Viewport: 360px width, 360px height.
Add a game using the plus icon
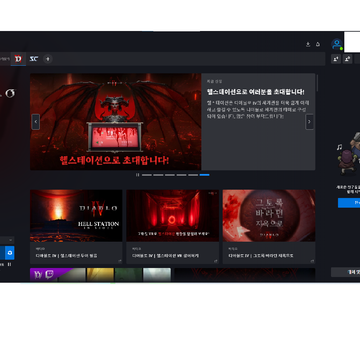coord(48,59)
